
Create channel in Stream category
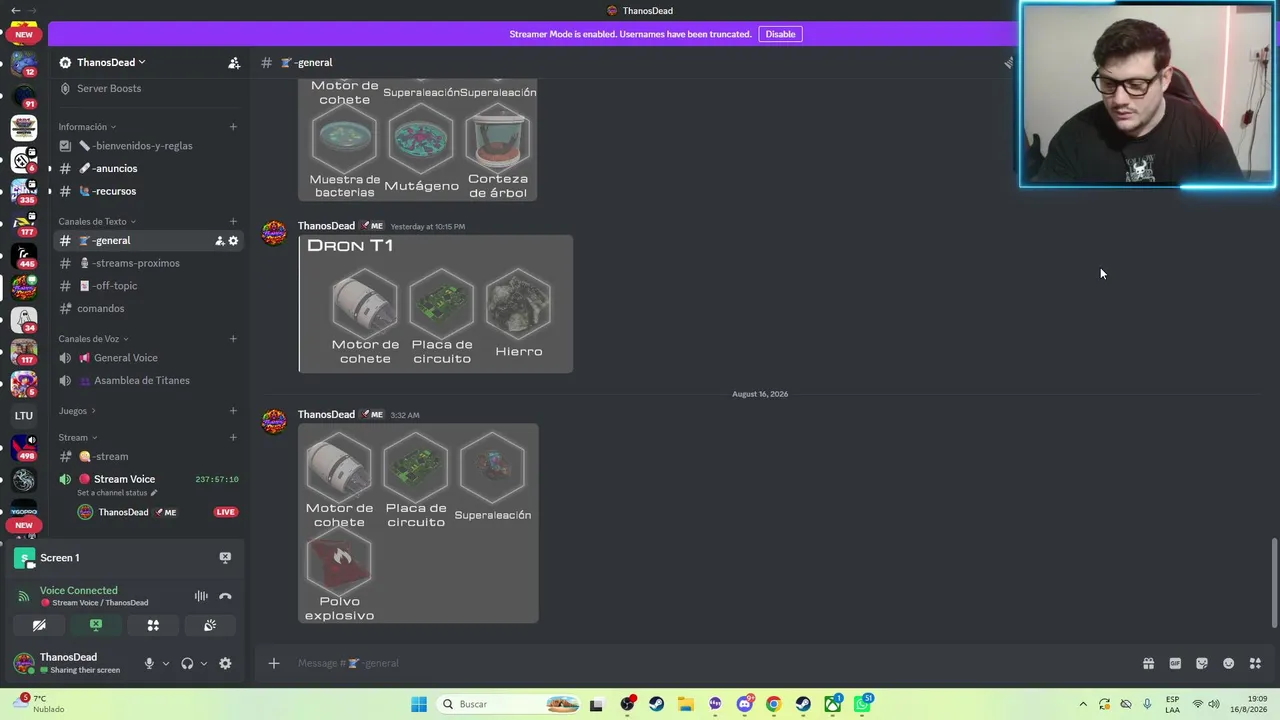[x=233, y=437]
